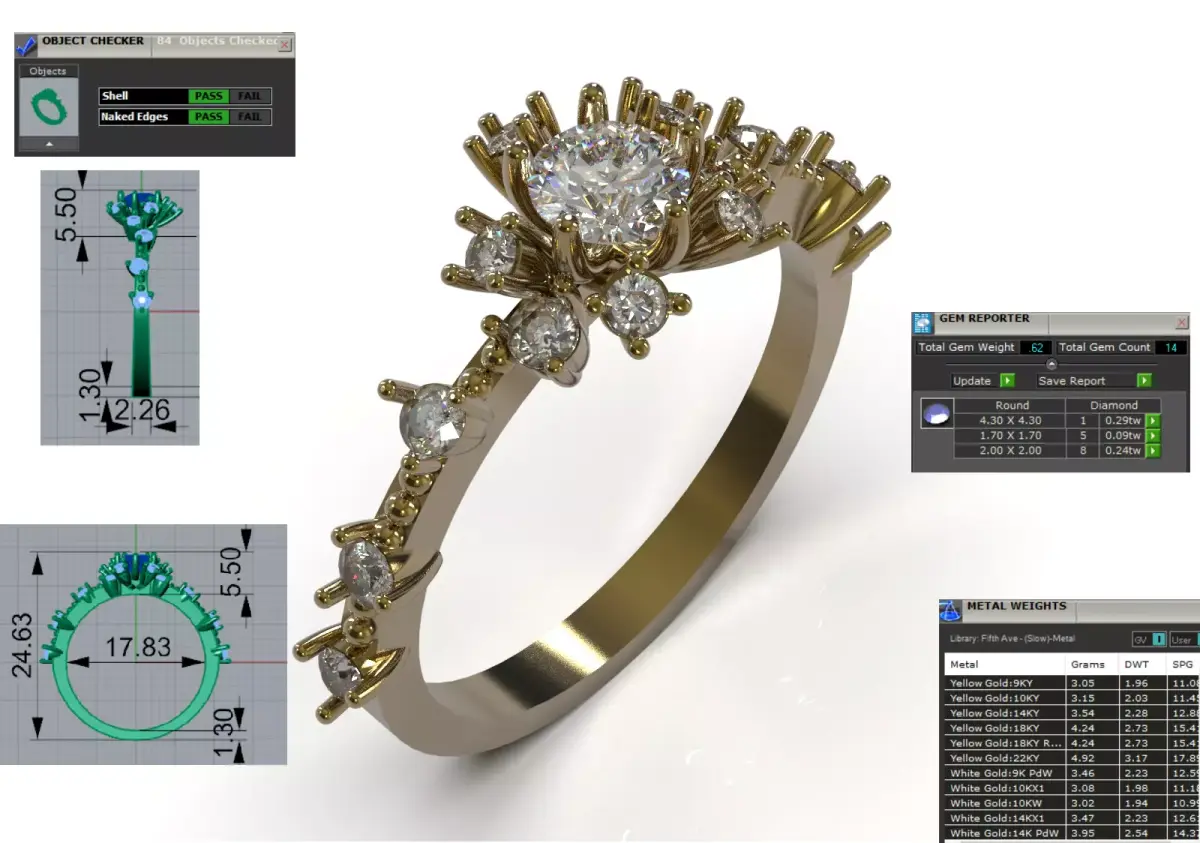
Task: Collapse the Objects list arrow
Action: coord(47,144)
